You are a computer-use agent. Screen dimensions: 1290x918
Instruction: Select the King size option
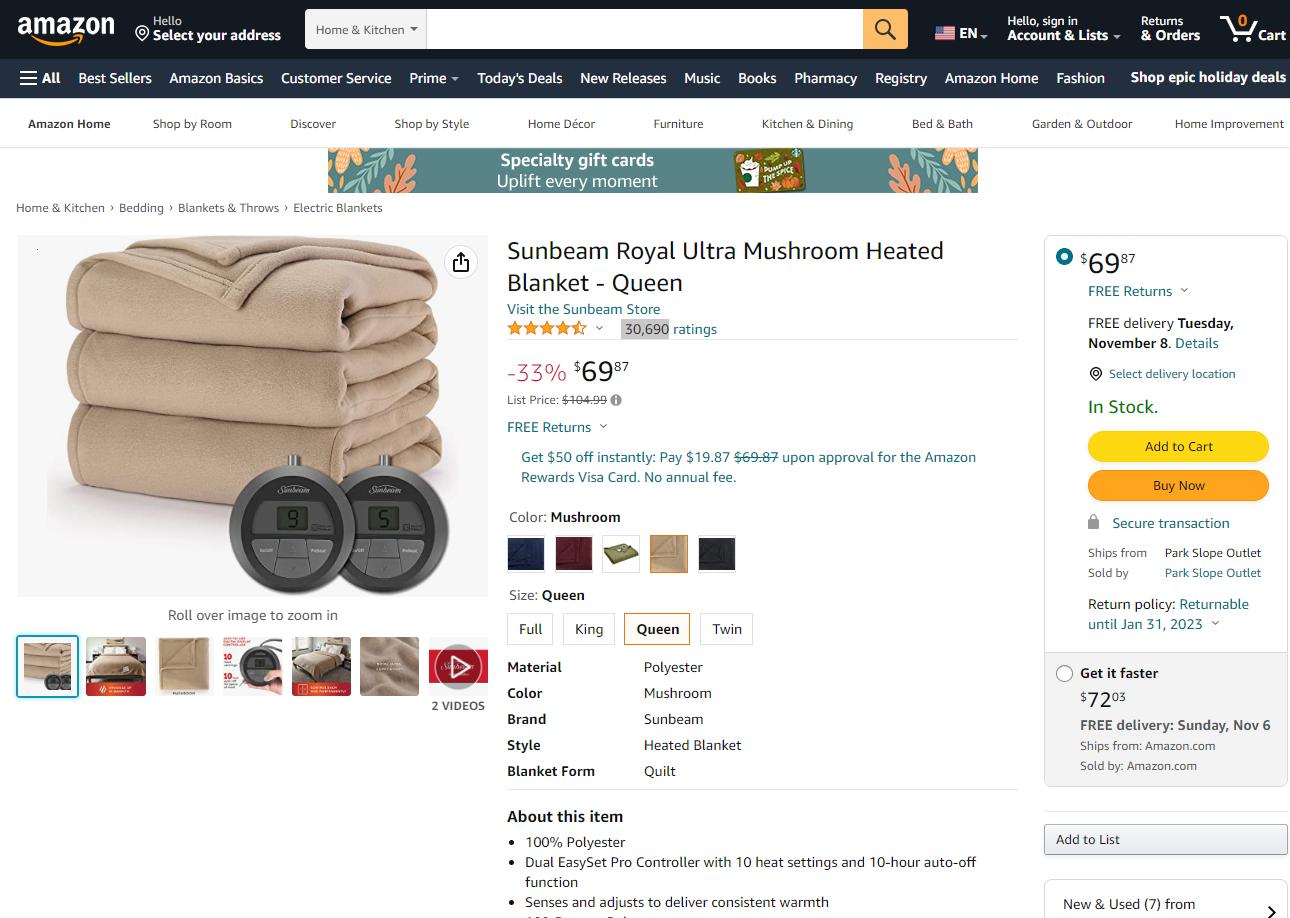point(588,629)
